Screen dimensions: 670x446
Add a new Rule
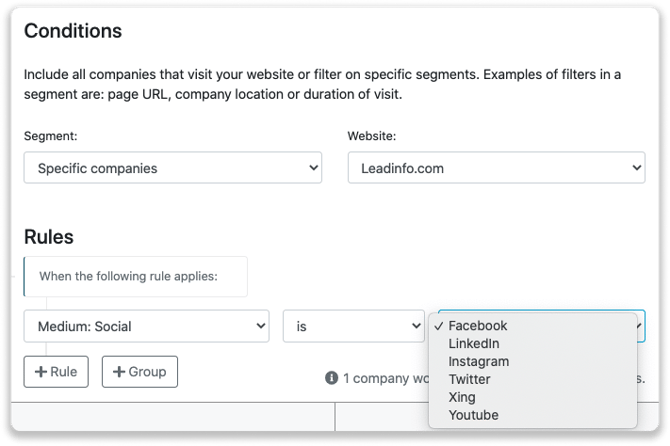coord(56,372)
